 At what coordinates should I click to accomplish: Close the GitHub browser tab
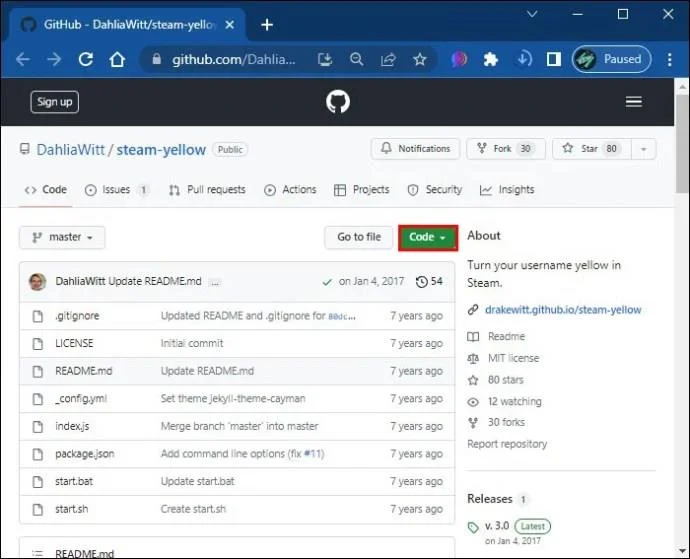[229, 25]
